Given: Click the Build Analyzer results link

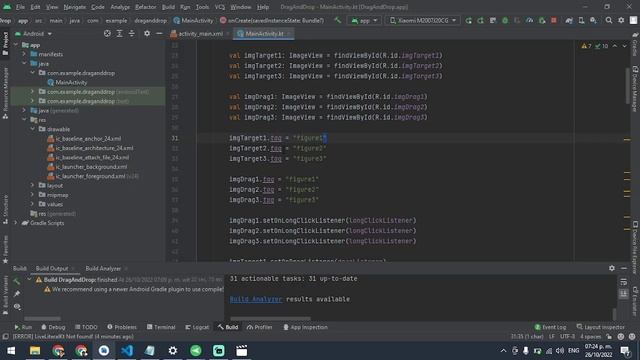Looking at the screenshot, I should [256, 299].
